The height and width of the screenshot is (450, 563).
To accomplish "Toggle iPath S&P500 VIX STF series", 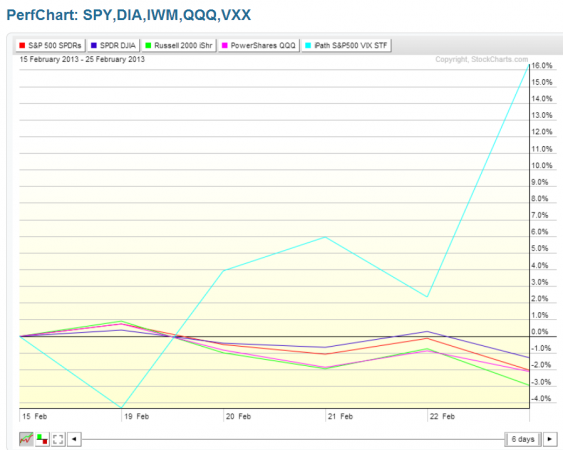I will coord(346,46).
